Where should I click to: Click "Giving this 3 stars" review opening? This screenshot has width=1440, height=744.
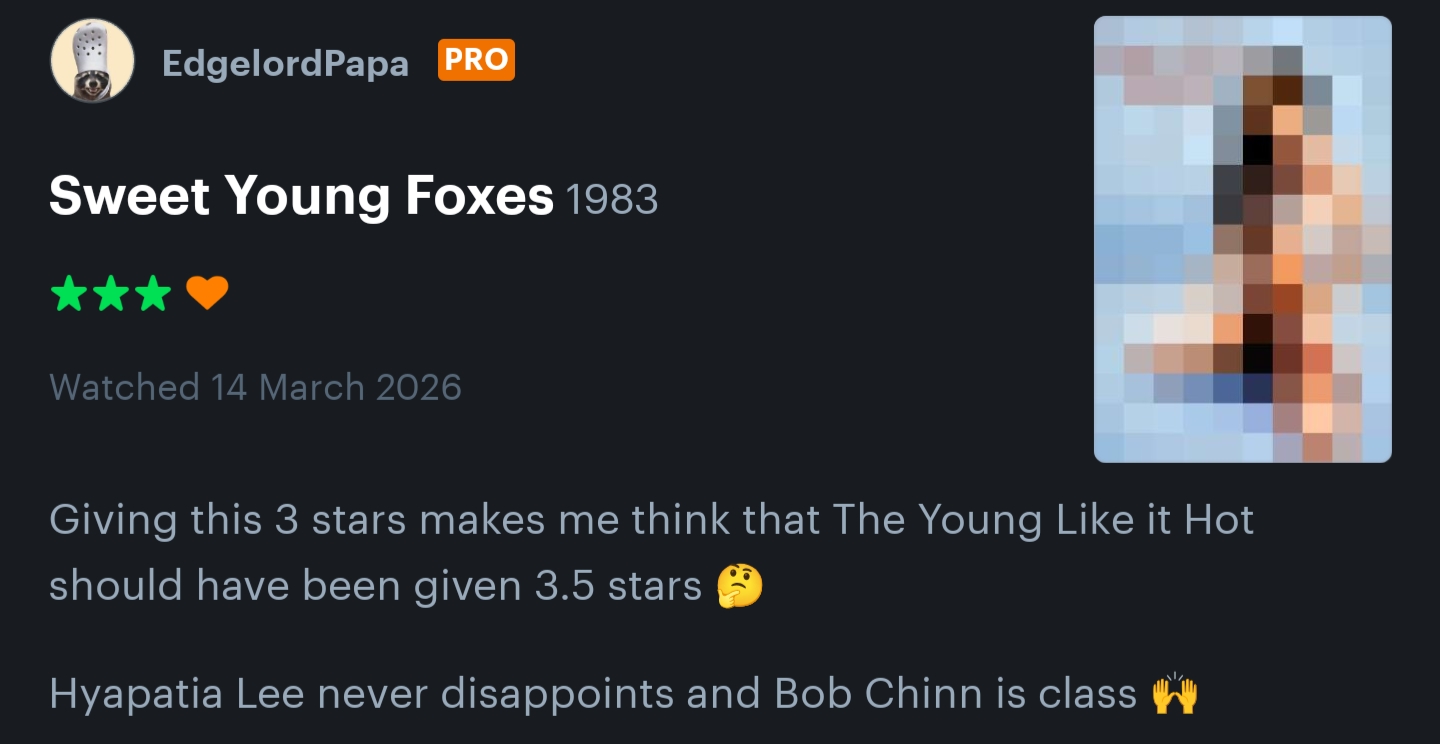tap(226, 520)
